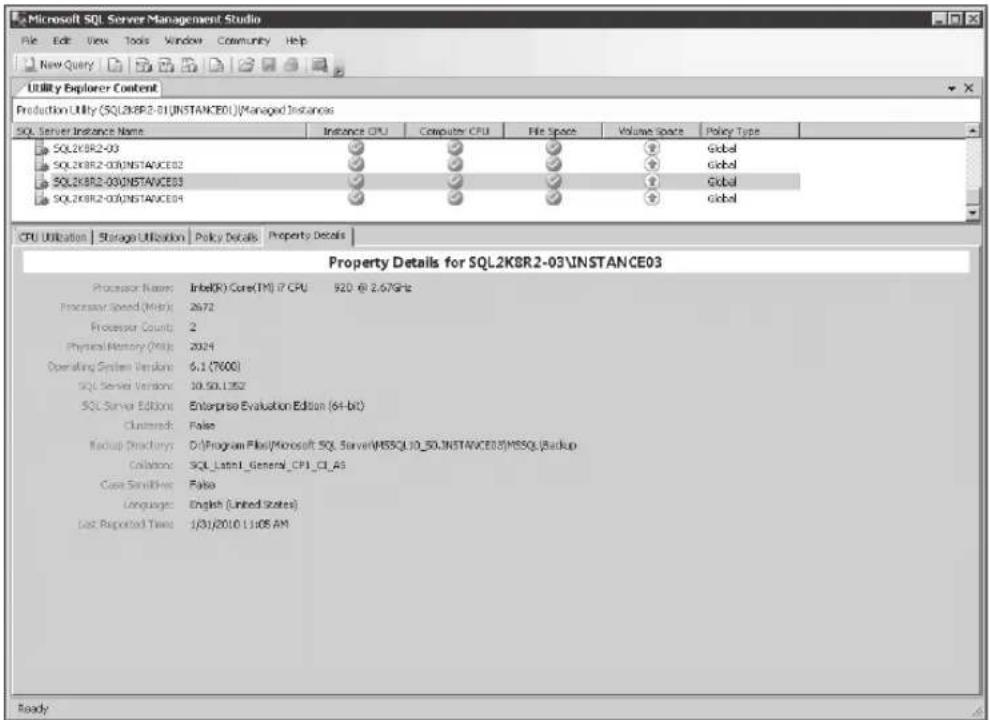
Task: Select the SQL2K8R2-03\INSTANCE04 row
Action: tap(417, 198)
